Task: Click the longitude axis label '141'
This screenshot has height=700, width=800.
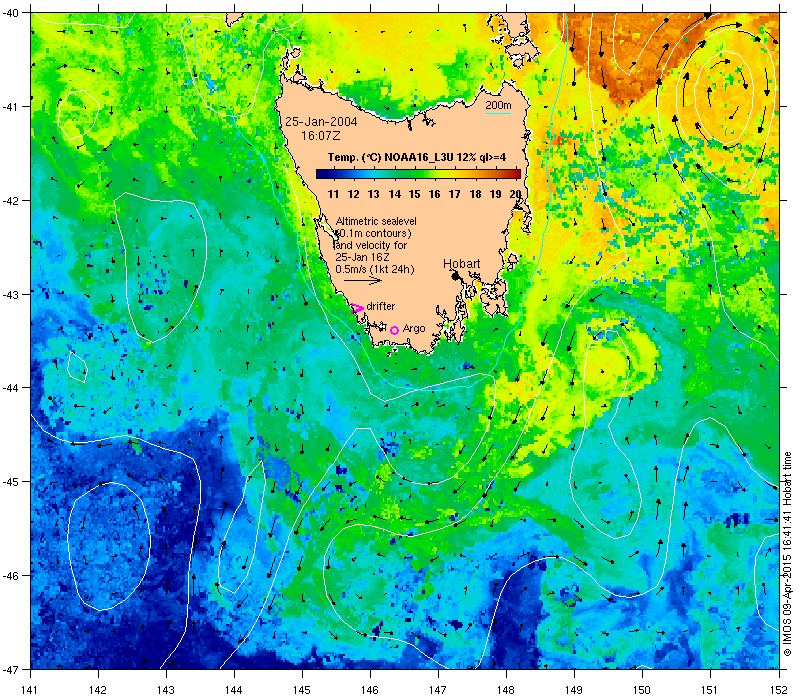Action: tap(31, 690)
